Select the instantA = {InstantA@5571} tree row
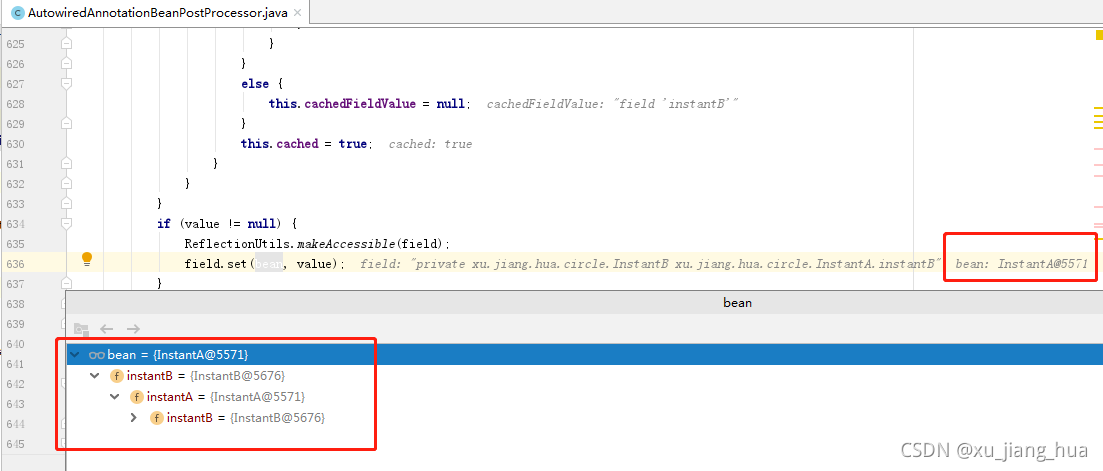The image size is (1103, 471). (x=585, y=397)
